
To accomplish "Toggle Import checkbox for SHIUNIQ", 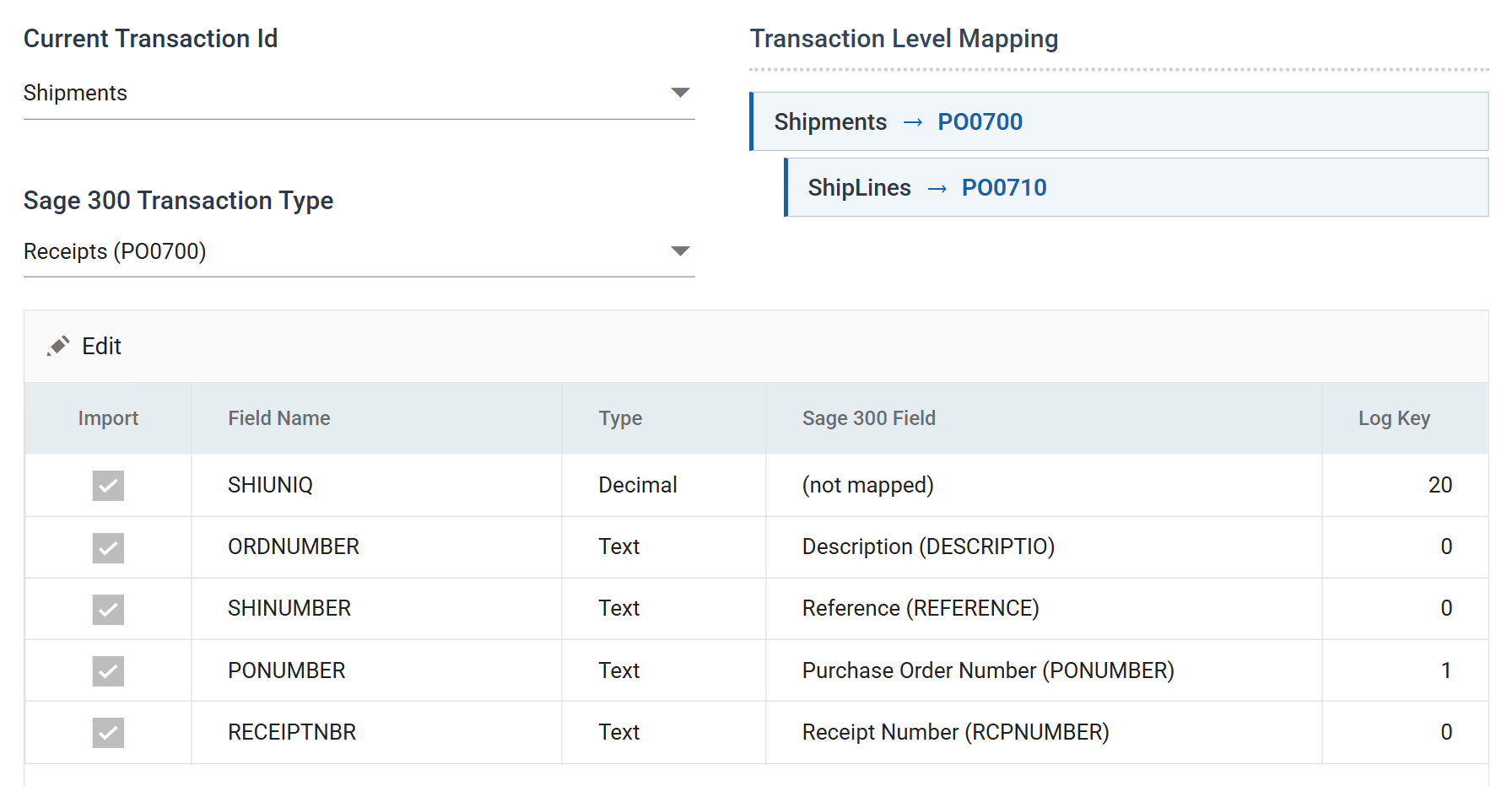I will pyautogui.click(x=108, y=486).
